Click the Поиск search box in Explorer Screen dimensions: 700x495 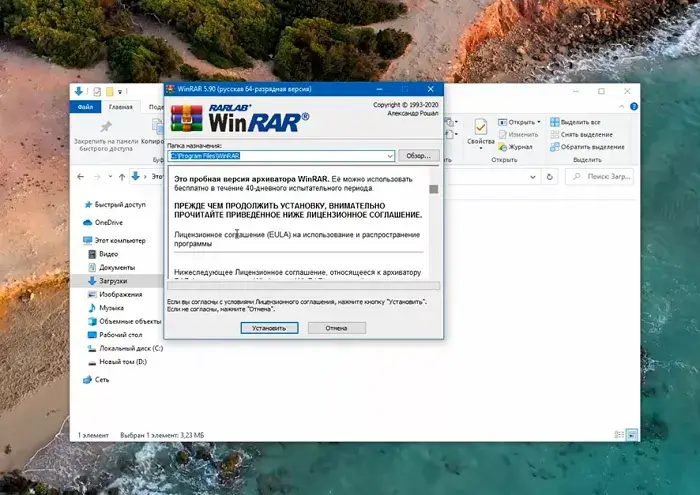point(600,177)
